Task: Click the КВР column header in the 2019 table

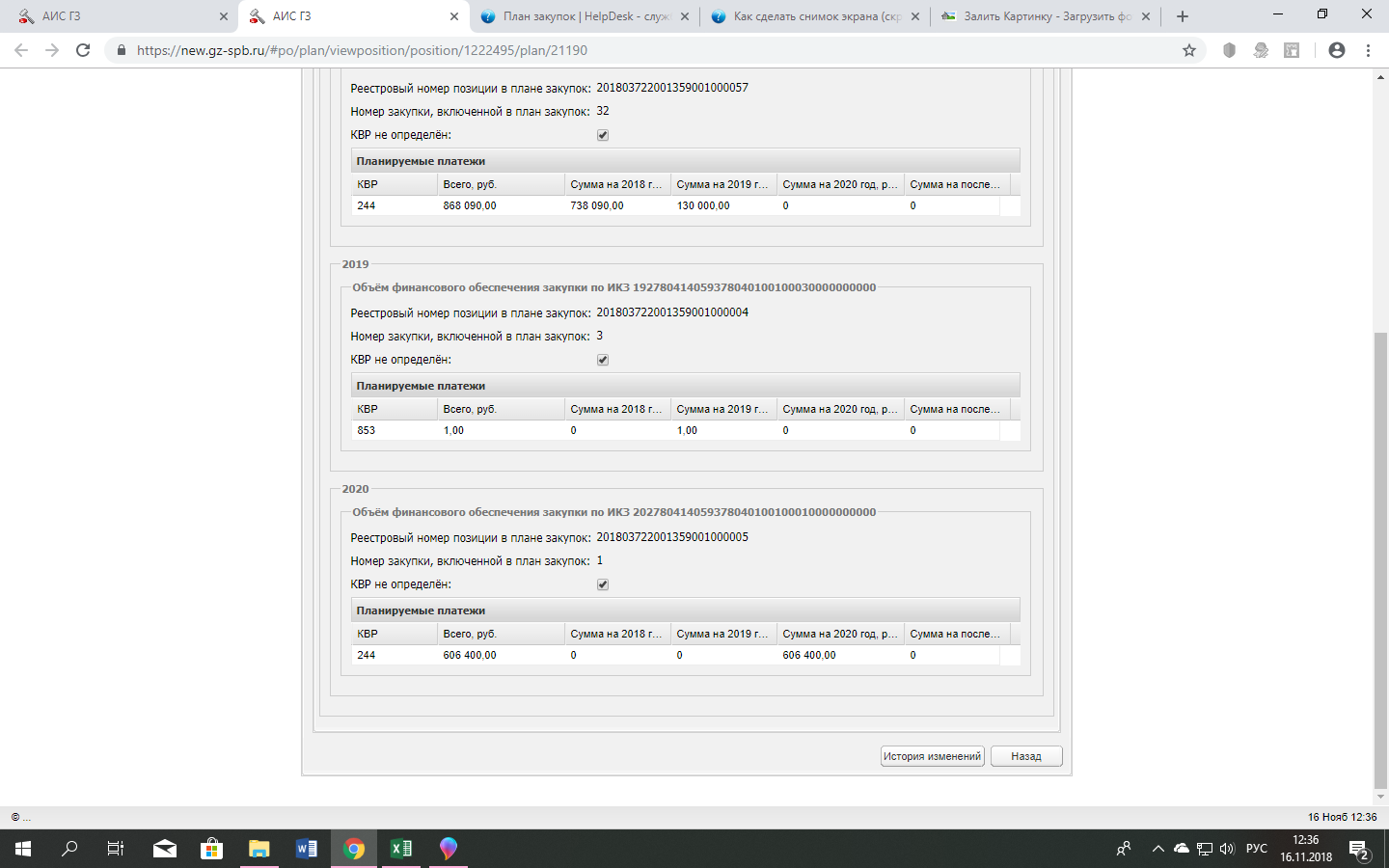Action: (x=395, y=409)
